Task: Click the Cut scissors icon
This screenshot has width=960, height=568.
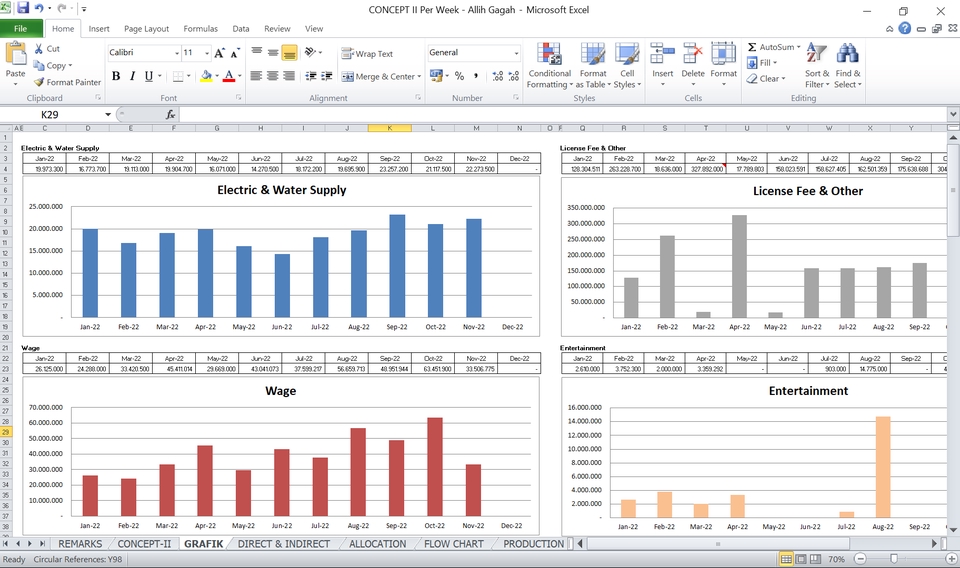Action: coord(39,48)
